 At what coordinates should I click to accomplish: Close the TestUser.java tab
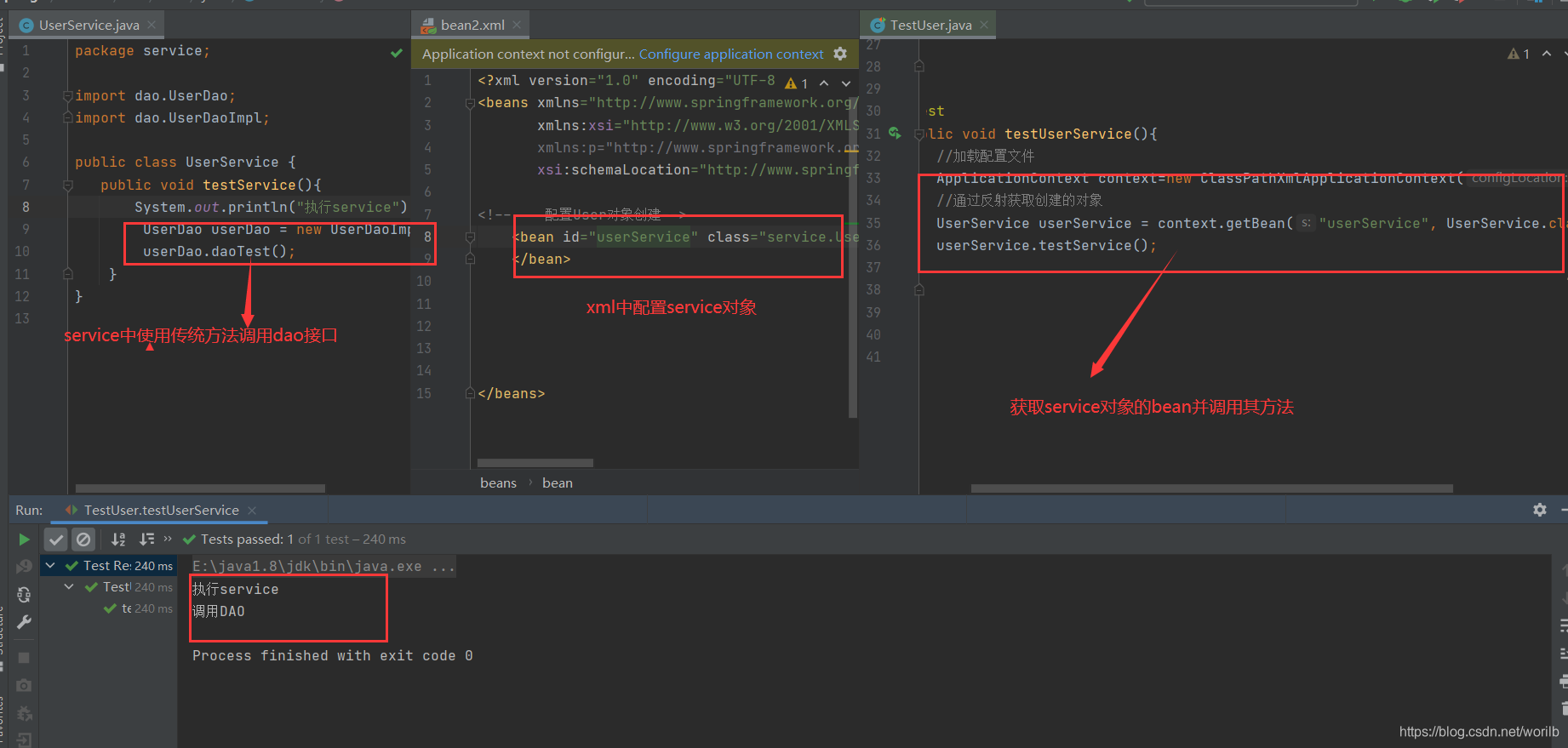984,25
